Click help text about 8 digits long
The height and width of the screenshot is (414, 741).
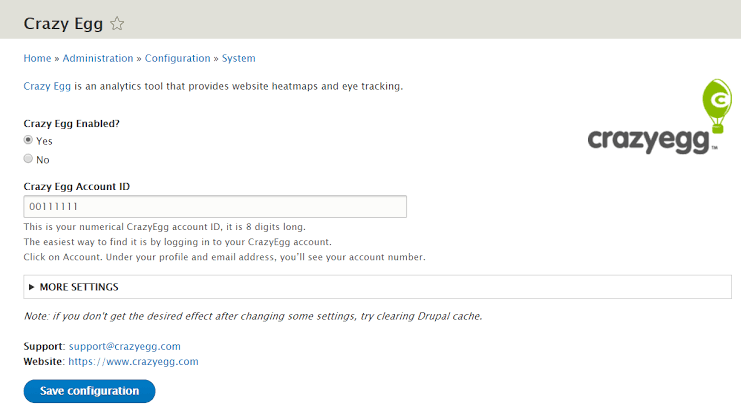point(164,227)
